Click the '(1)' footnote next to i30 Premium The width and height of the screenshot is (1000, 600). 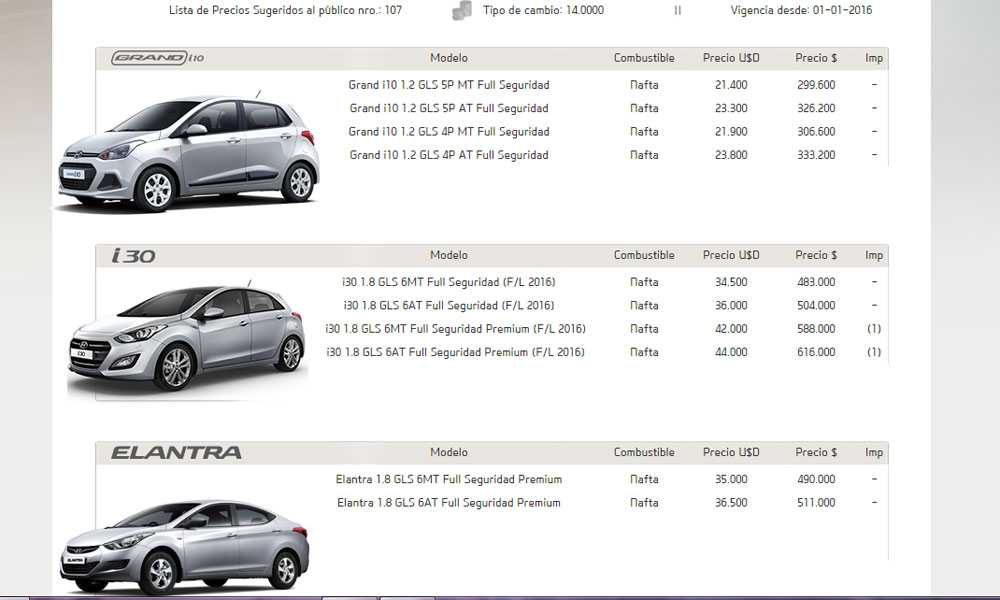point(873,328)
